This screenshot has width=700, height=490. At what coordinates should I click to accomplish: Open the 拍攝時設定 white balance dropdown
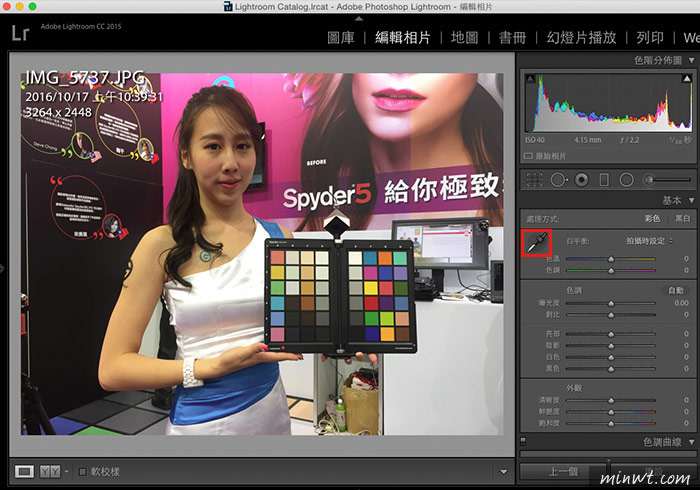[649, 241]
